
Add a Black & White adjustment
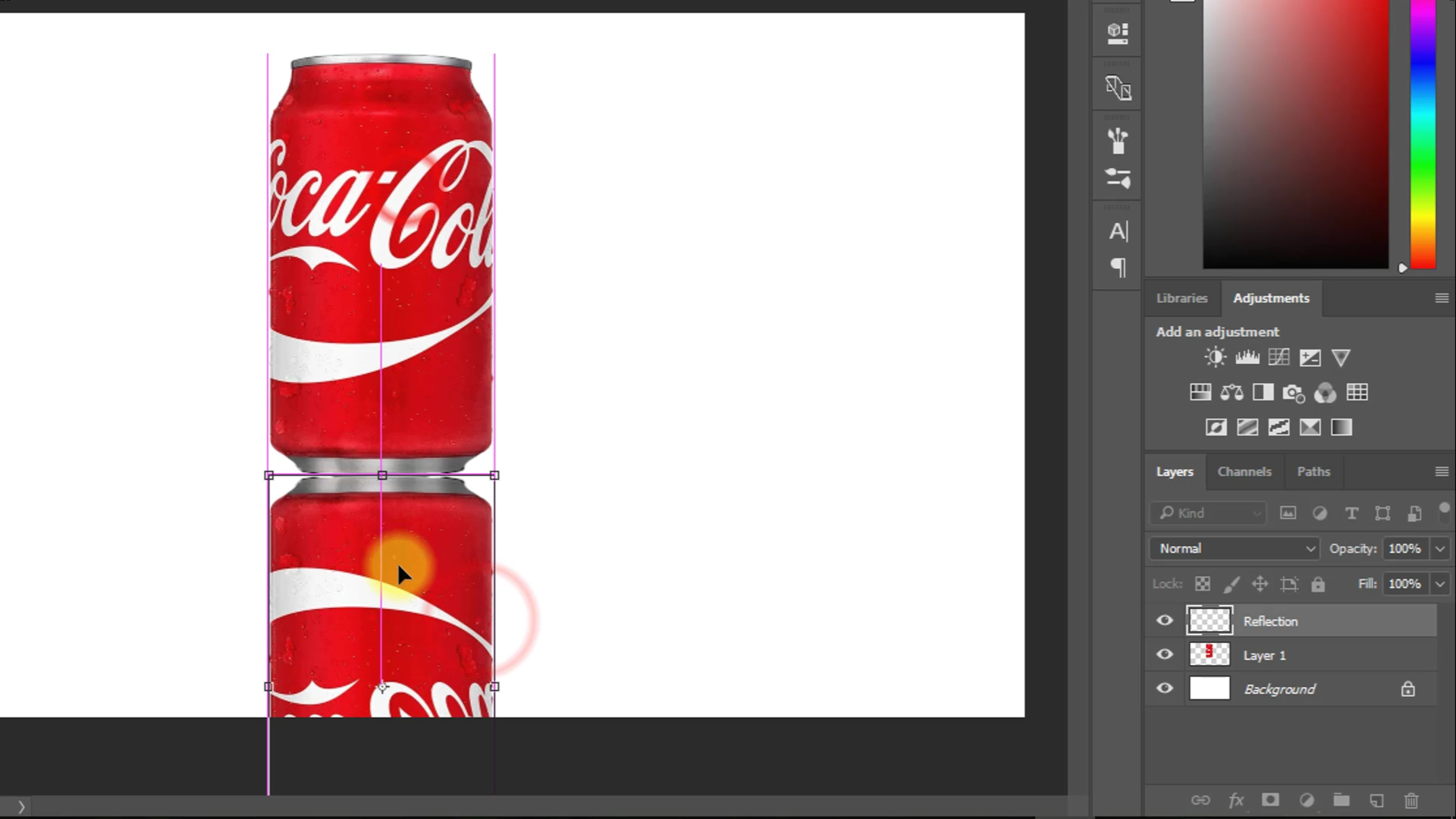click(1263, 392)
